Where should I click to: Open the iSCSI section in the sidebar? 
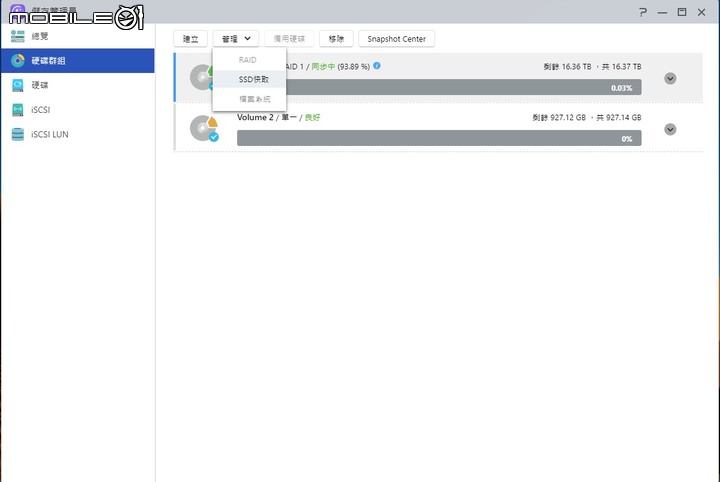[x=77, y=110]
